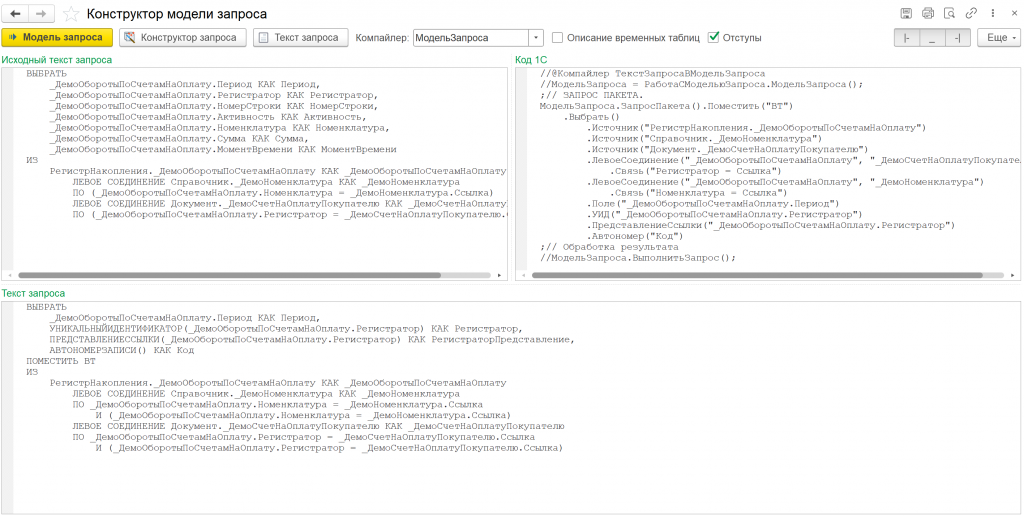Click the АВТОНОМЕРЗАПИСИ() КАК Код line
This screenshot has width=1024, height=516.
pos(121,350)
